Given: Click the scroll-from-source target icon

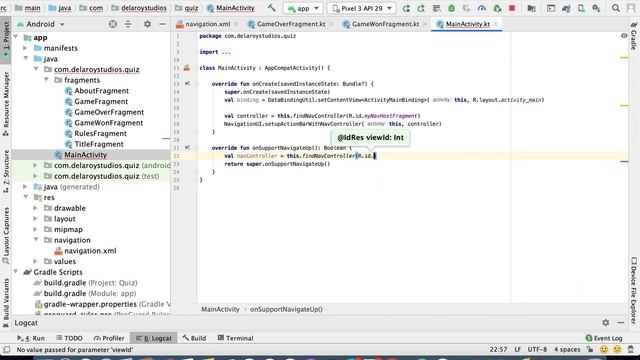Looking at the screenshot, I should 113,24.
